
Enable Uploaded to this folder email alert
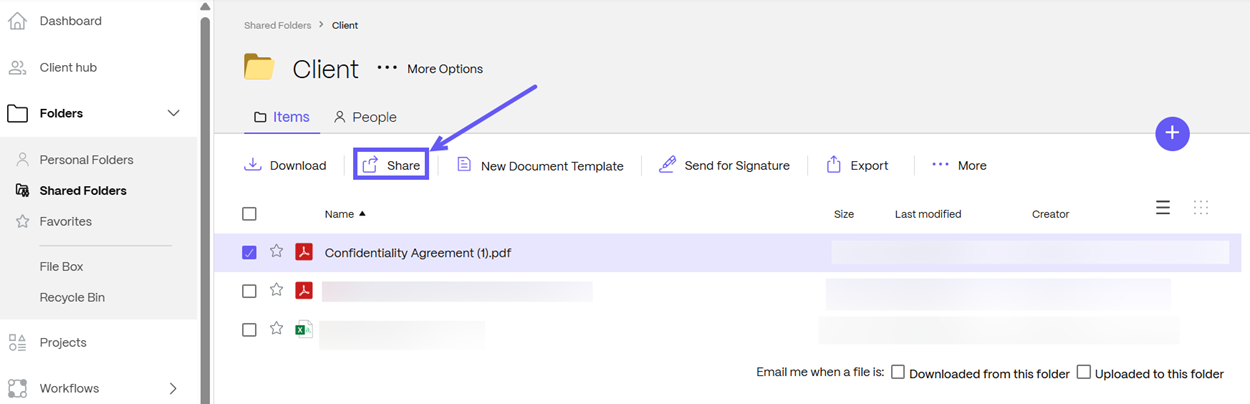pyautogui.click(x=1083, y=372)
